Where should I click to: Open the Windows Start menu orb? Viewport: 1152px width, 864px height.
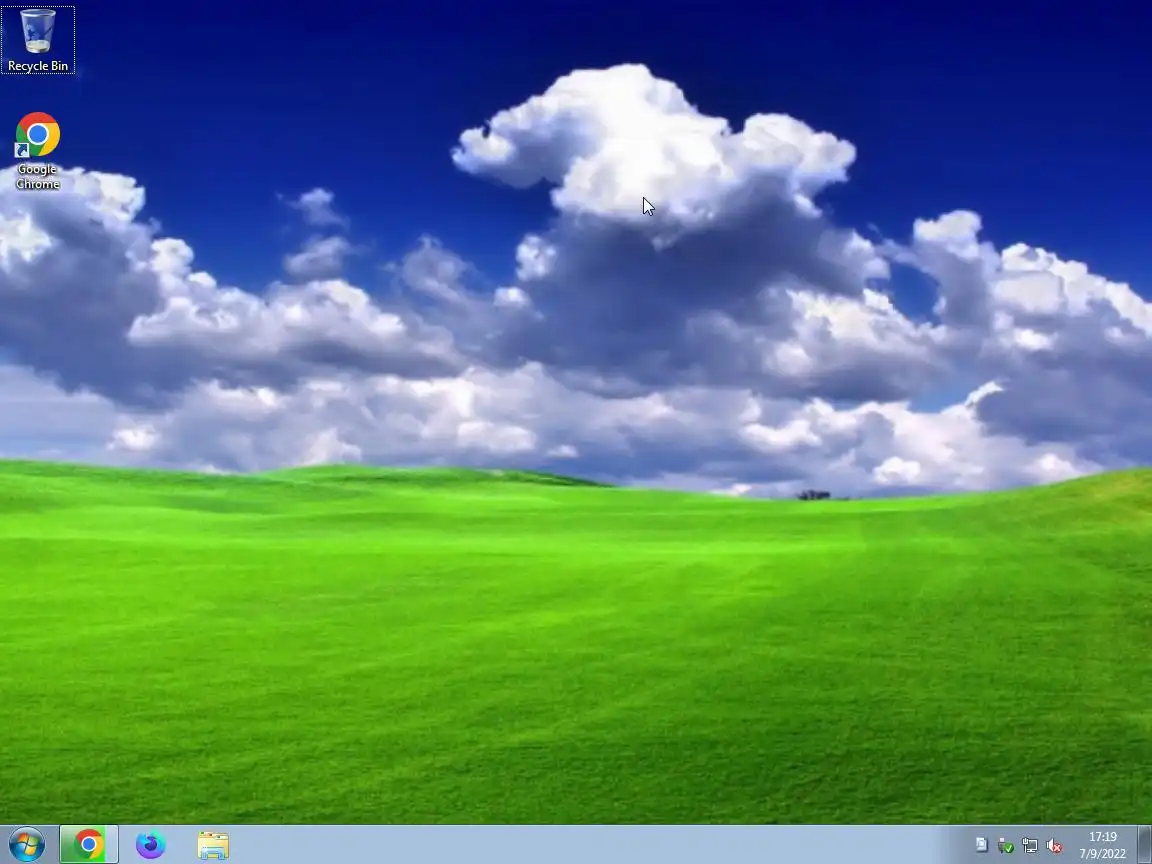tap(26, 845)
